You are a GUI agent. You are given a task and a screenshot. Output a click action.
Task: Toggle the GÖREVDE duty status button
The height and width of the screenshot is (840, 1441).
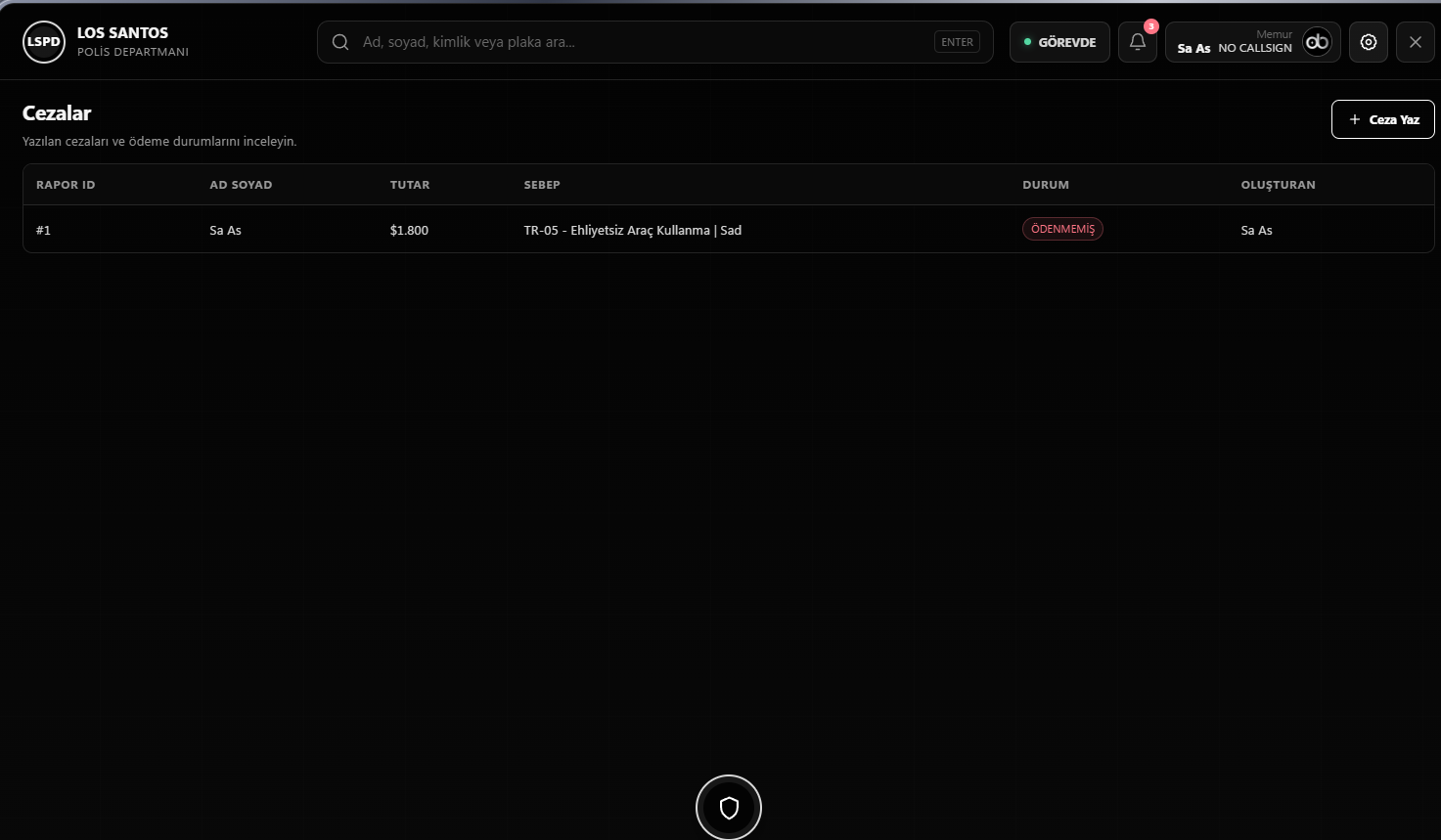point(1059,42)
